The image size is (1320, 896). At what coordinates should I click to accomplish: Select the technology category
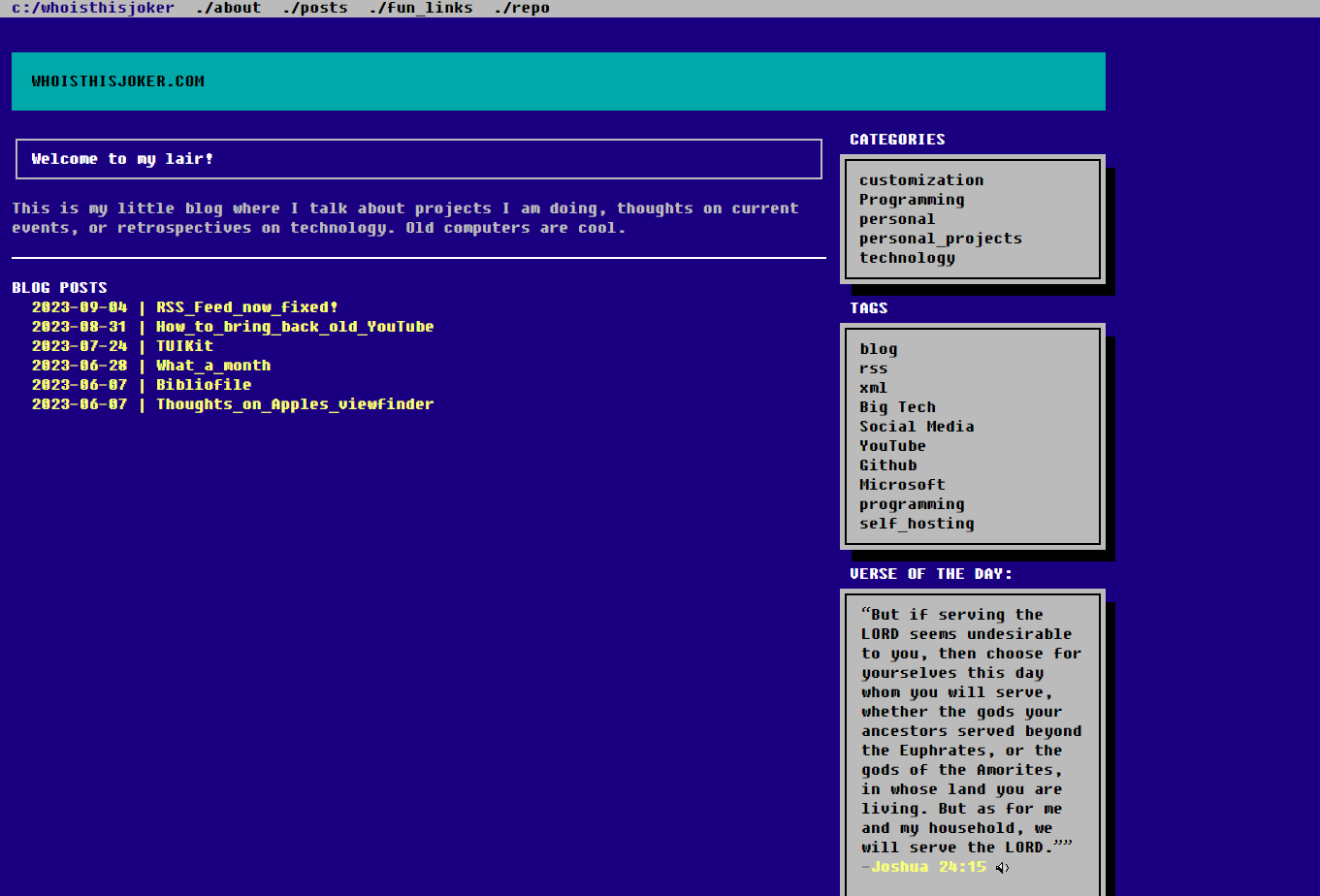point(907,258)
